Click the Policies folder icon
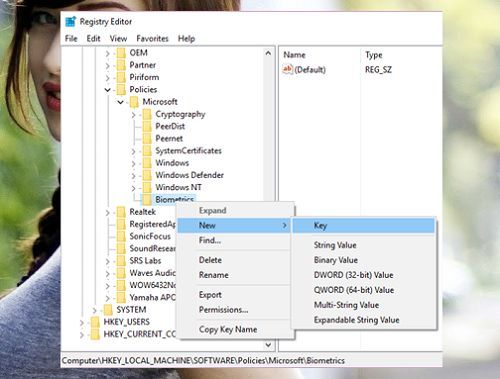500x379 pixels. coord(121,89)
